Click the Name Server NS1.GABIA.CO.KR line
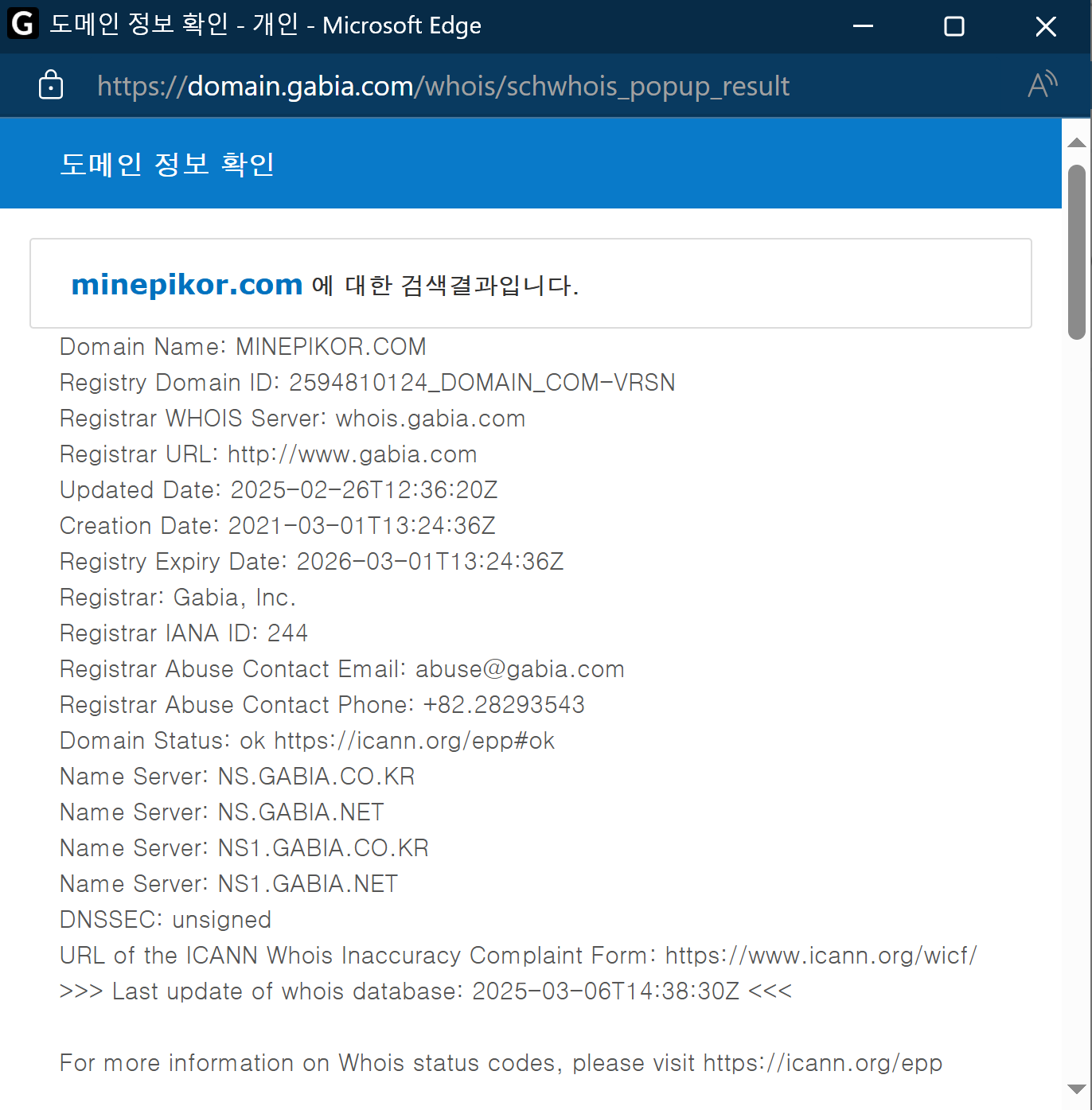The height and width of the screenshot is (1110, 1092). pyautogui.click(x=244, y=848)
